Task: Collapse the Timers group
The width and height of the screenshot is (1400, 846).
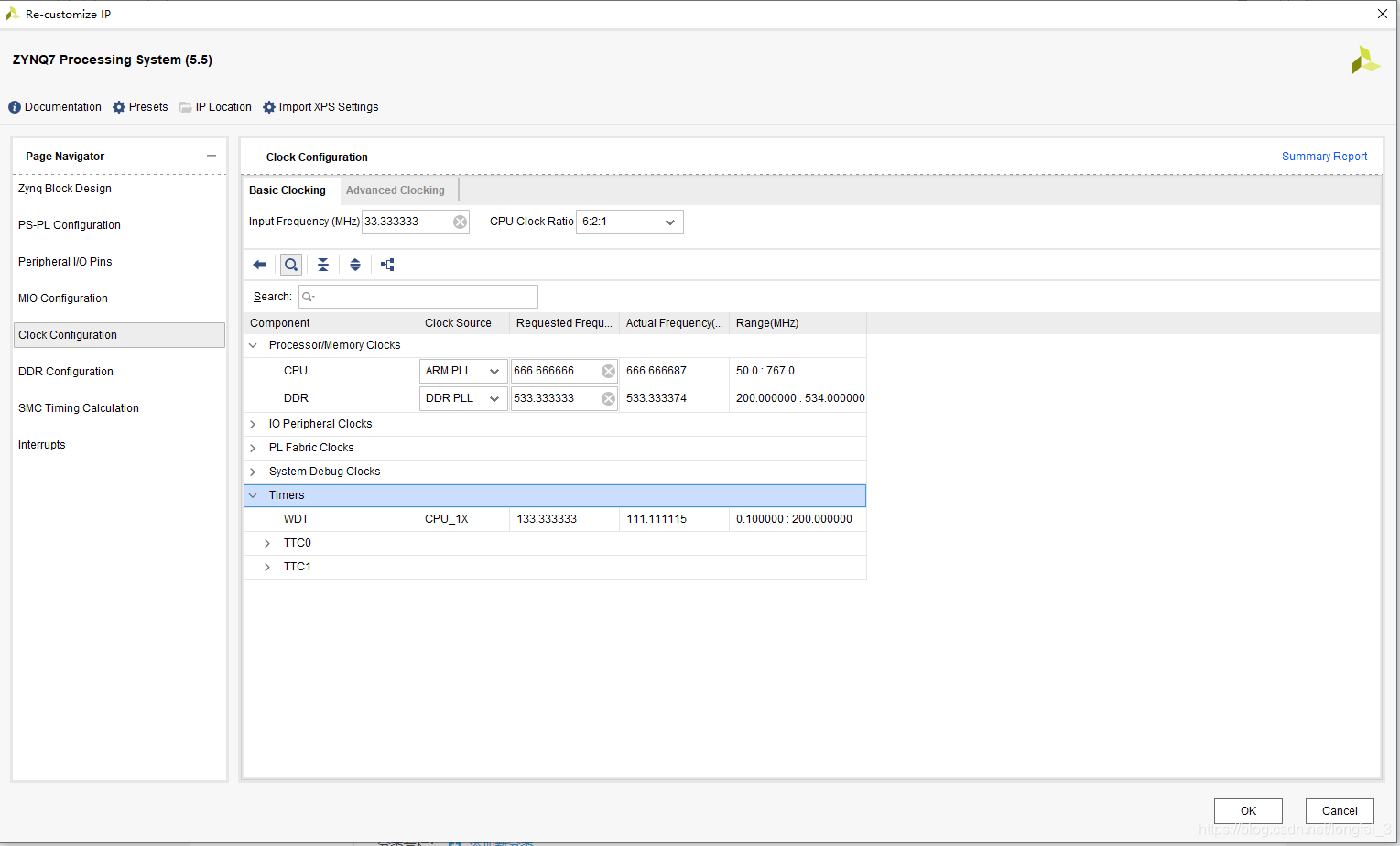Action: point(254,495)
